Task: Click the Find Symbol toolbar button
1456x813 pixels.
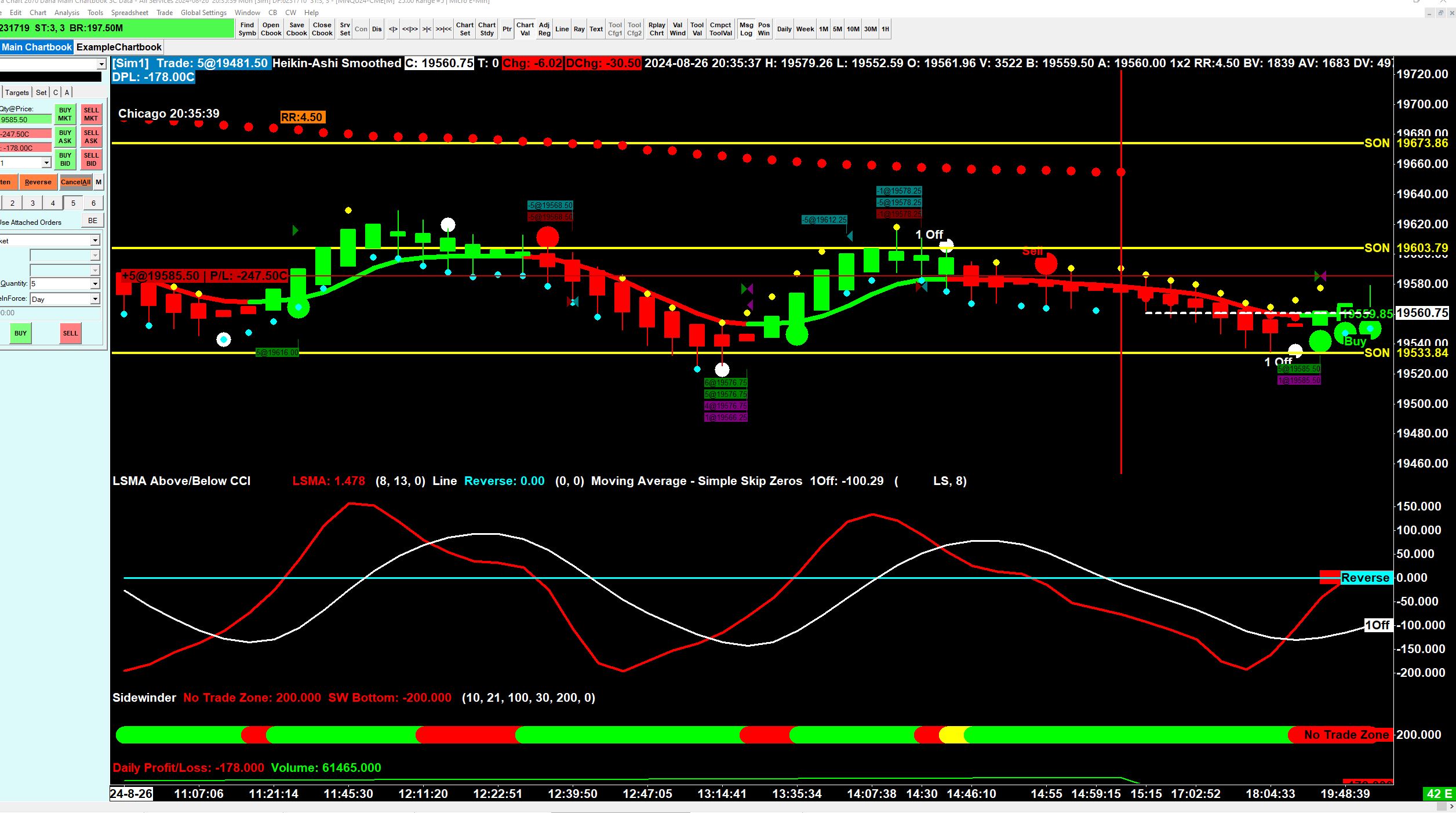Action: coord(247,29)
